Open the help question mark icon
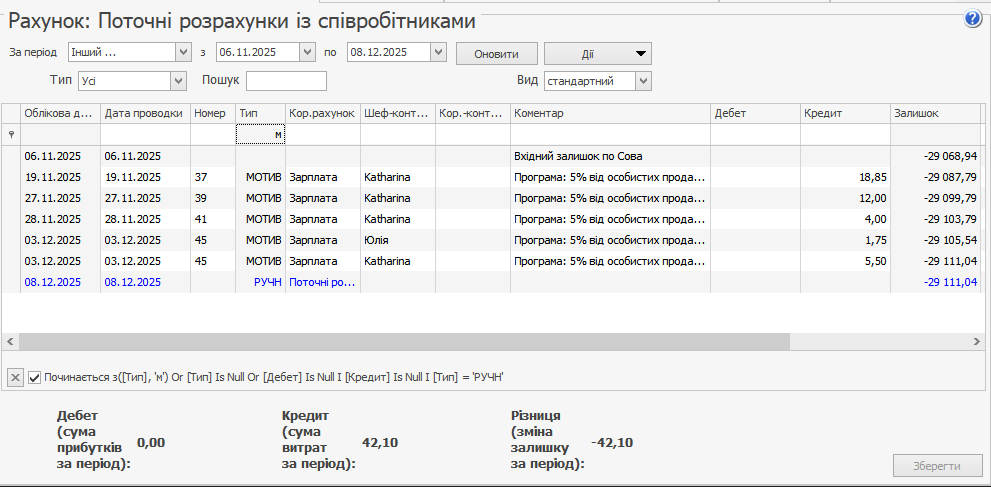The width and height of the screenshot is (991, 487). (972, 19)
